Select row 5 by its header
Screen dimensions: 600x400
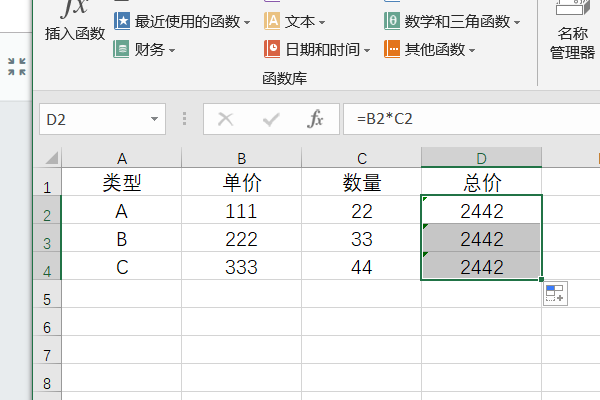(x=47, y=298)
